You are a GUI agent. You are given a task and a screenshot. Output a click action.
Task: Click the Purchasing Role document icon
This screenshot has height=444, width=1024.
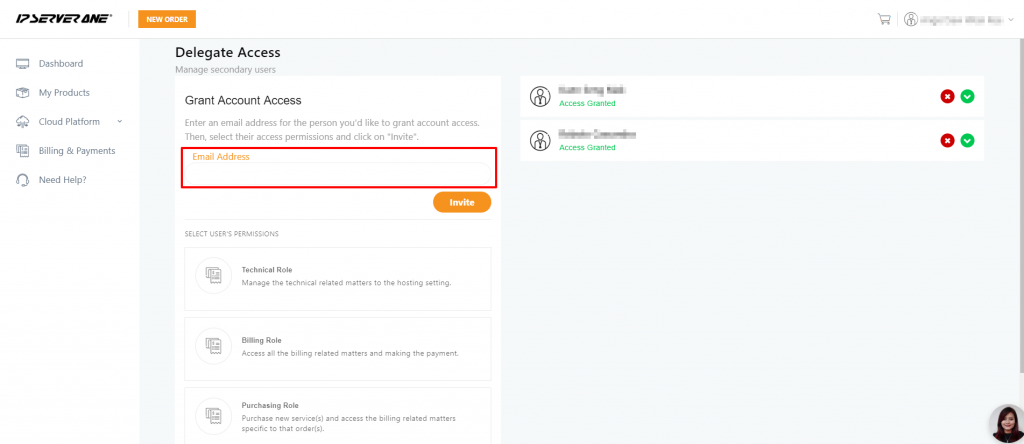pos(214,415)
